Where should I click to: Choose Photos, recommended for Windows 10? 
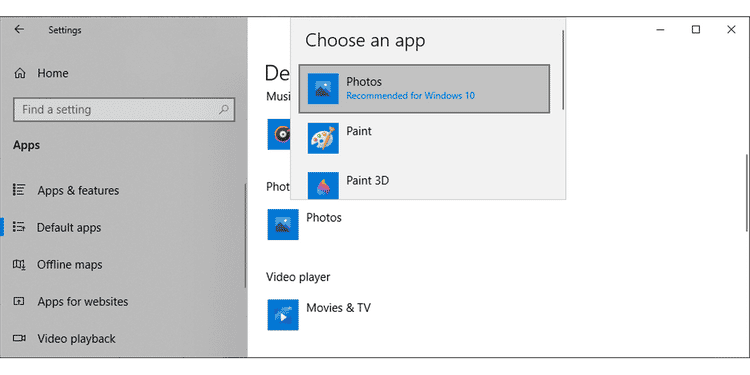[424, 89]
